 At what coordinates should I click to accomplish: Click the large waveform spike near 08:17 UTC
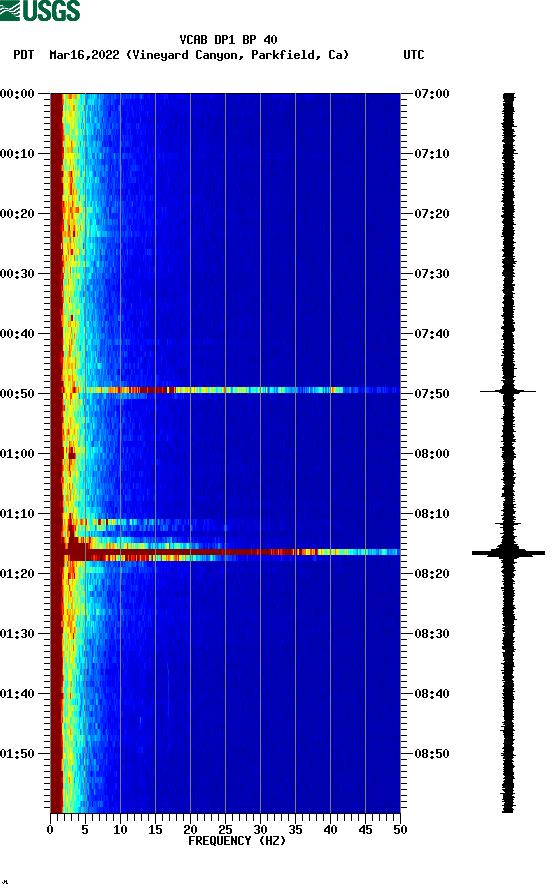pos(508,552)
